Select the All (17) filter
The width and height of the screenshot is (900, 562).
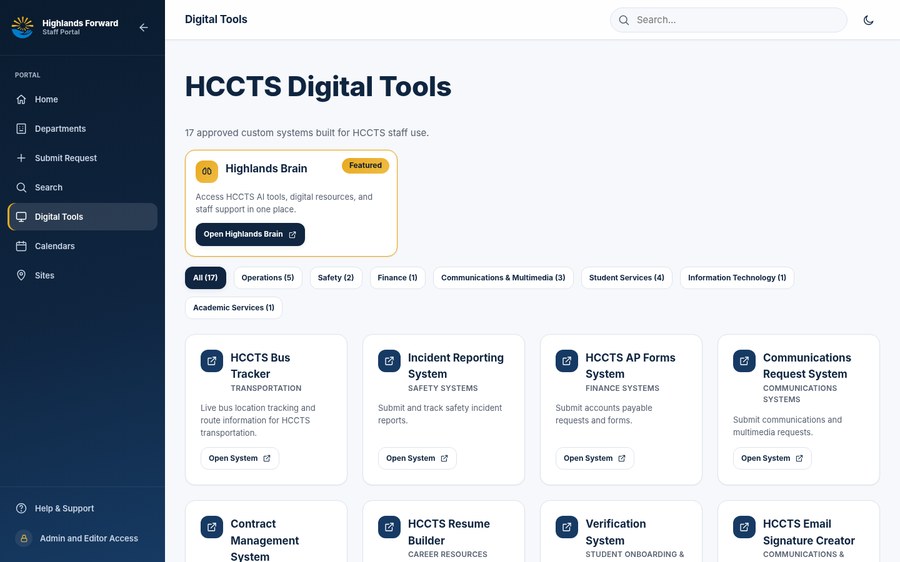coord(205,277)
